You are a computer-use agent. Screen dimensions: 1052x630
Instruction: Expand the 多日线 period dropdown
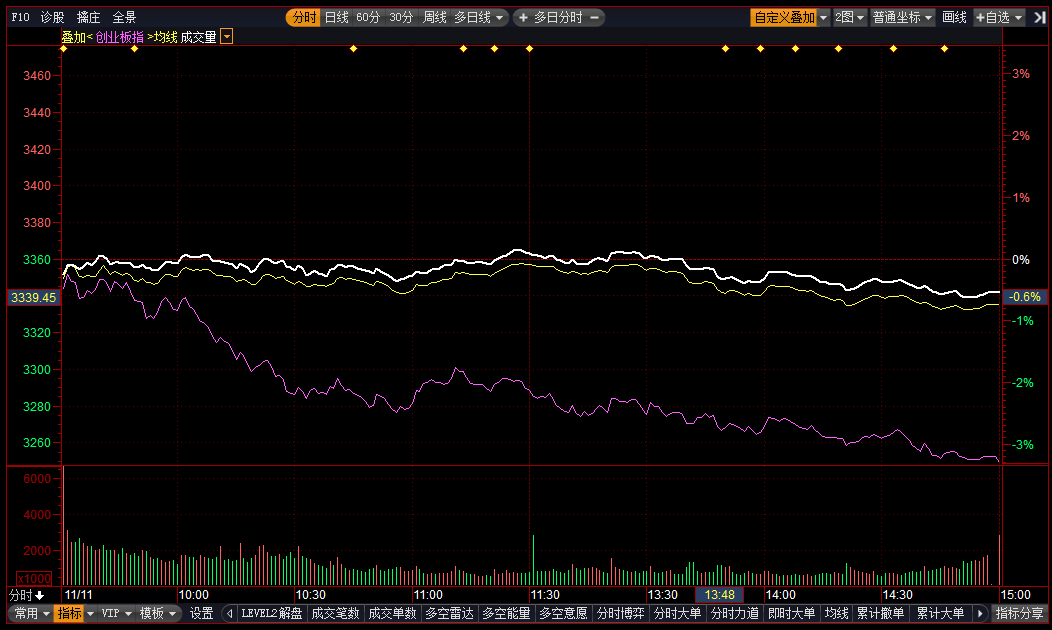click(x=478, y=17)
